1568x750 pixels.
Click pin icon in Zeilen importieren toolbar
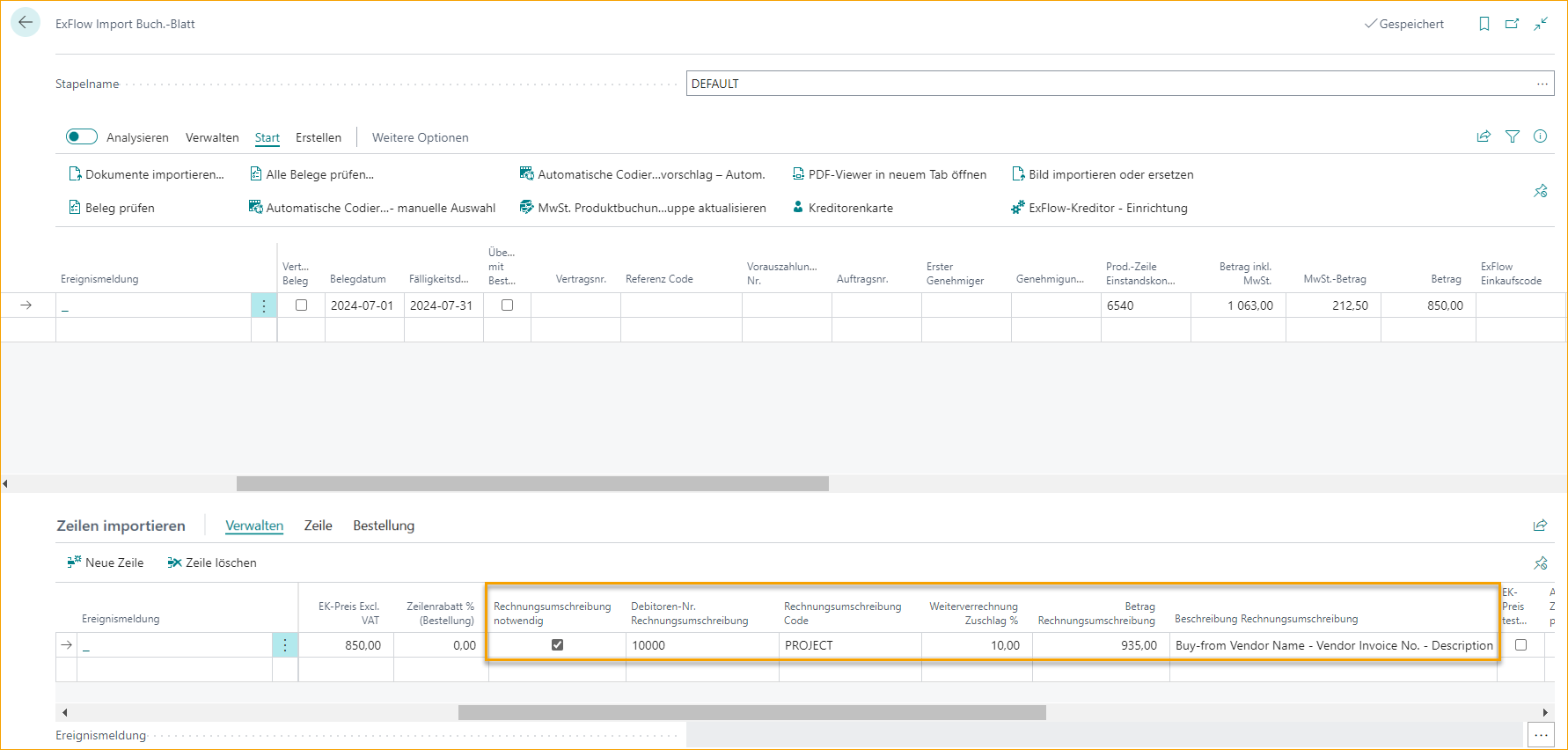1541,562
